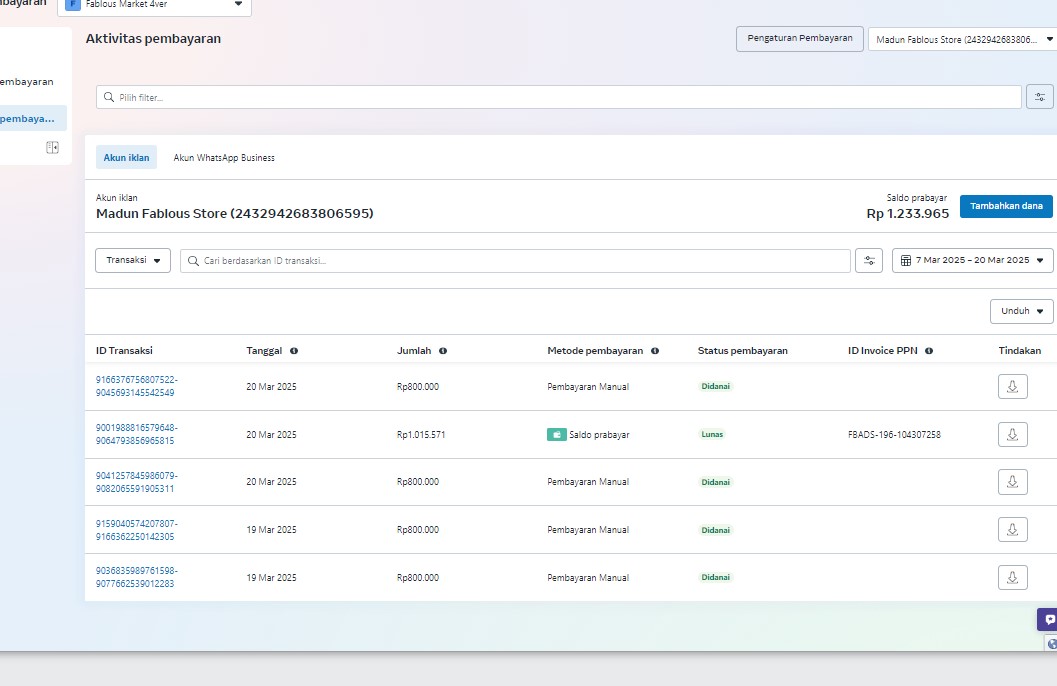The height and width of the screenshot is (686, 1057).
Task: Click the Cari berdasarkan ID transaksi search field
Action: point(515,261)
